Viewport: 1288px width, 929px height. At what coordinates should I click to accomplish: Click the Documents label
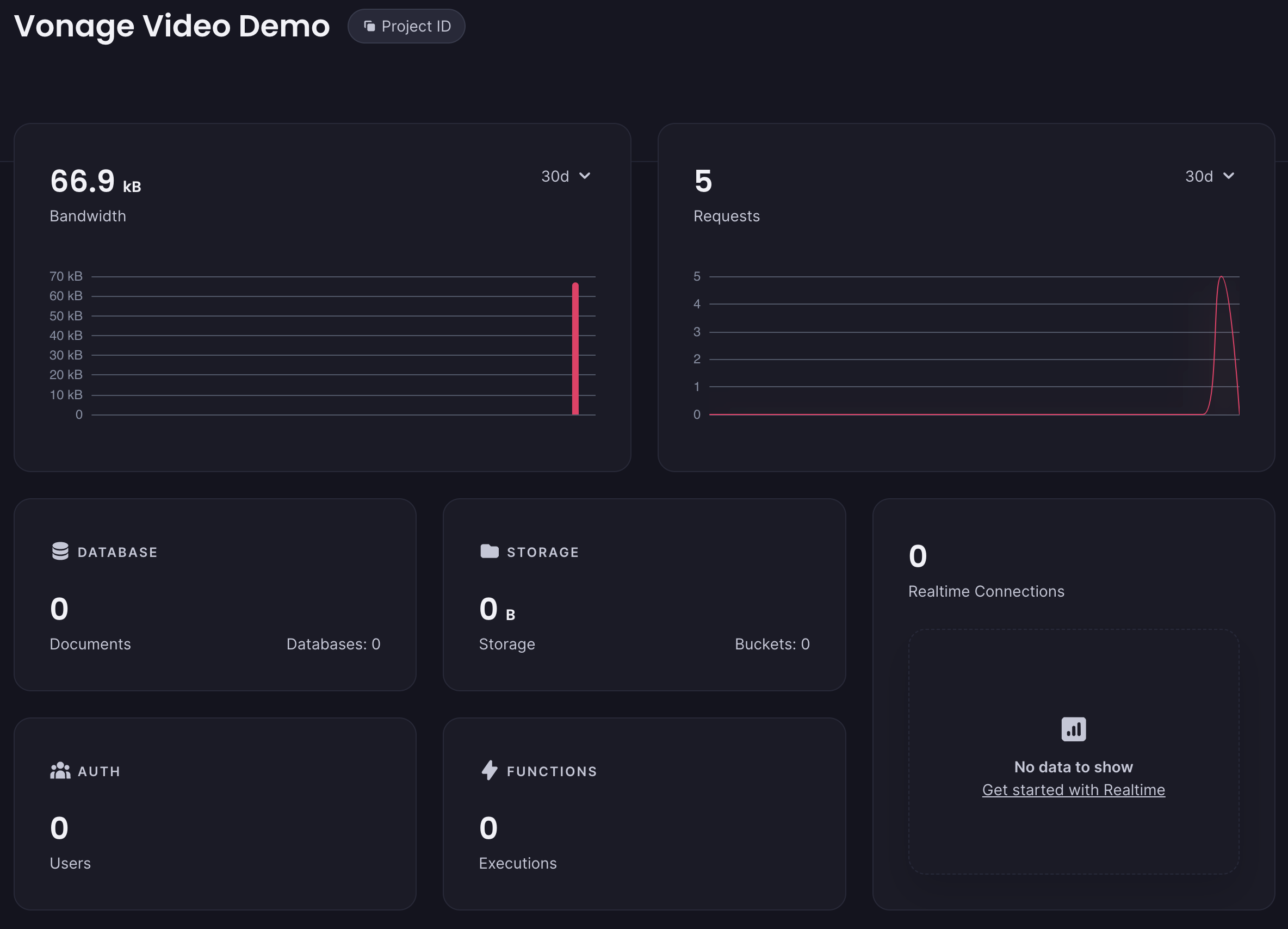[x=90, y=644]
